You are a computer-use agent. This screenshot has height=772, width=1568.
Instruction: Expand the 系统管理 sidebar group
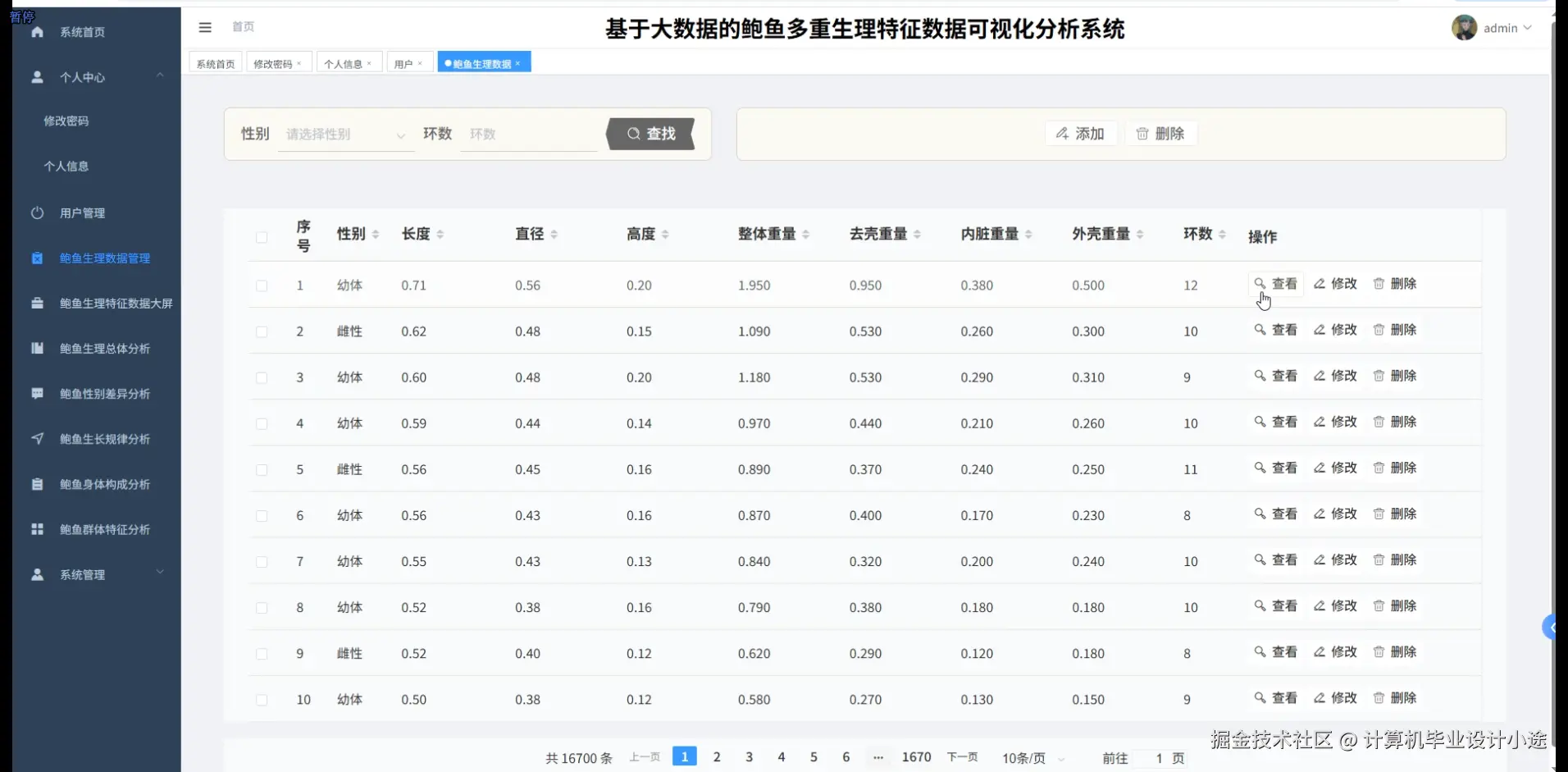(160, 572)
